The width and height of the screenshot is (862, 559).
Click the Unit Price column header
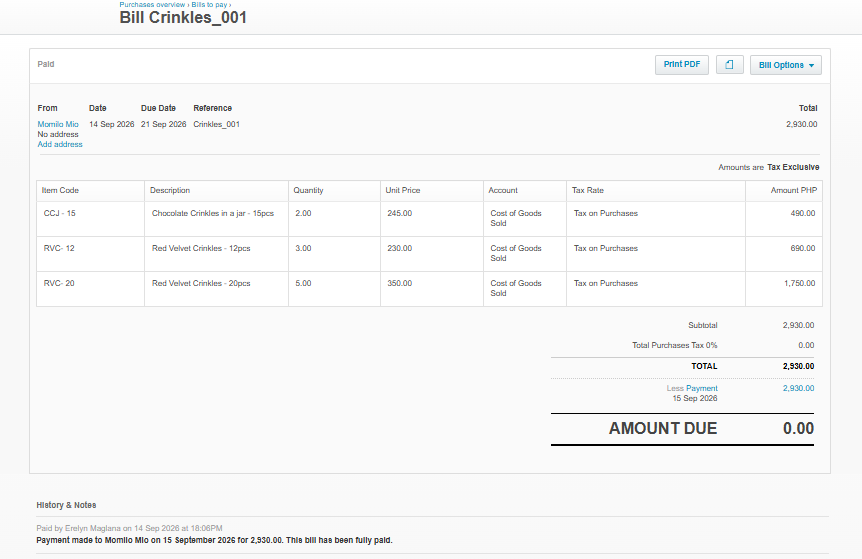(x=432, y=190)
